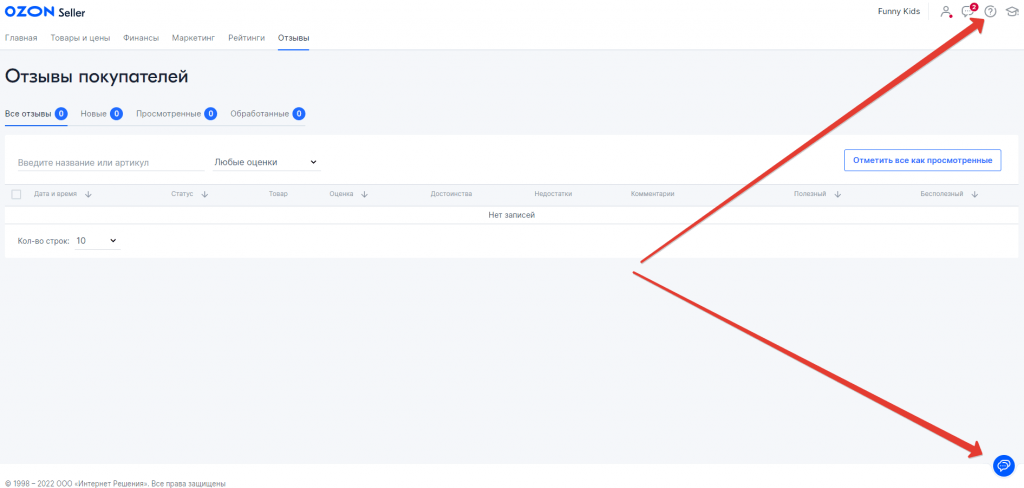Switch to the Просмотренные tab
1024x488 pixels.
coord(176,114)
